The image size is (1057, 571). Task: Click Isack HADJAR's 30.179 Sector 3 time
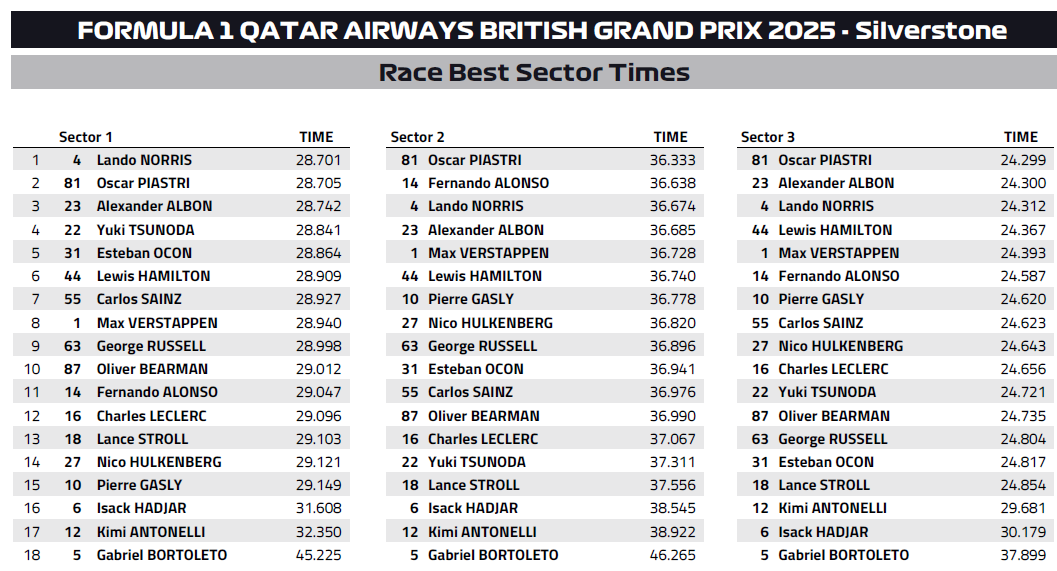point(1023,532)
